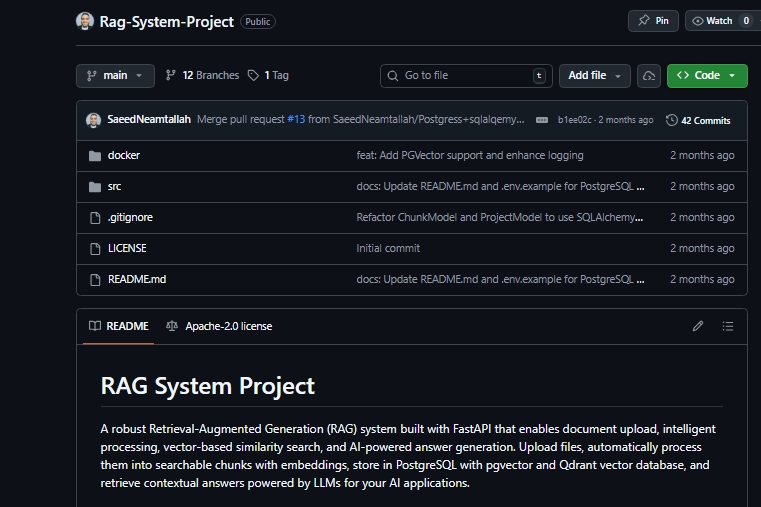Image resolution: width=761 pixels, height=507 pixels.
Task: View the 12 Branches link
Action: coord(202,75)
